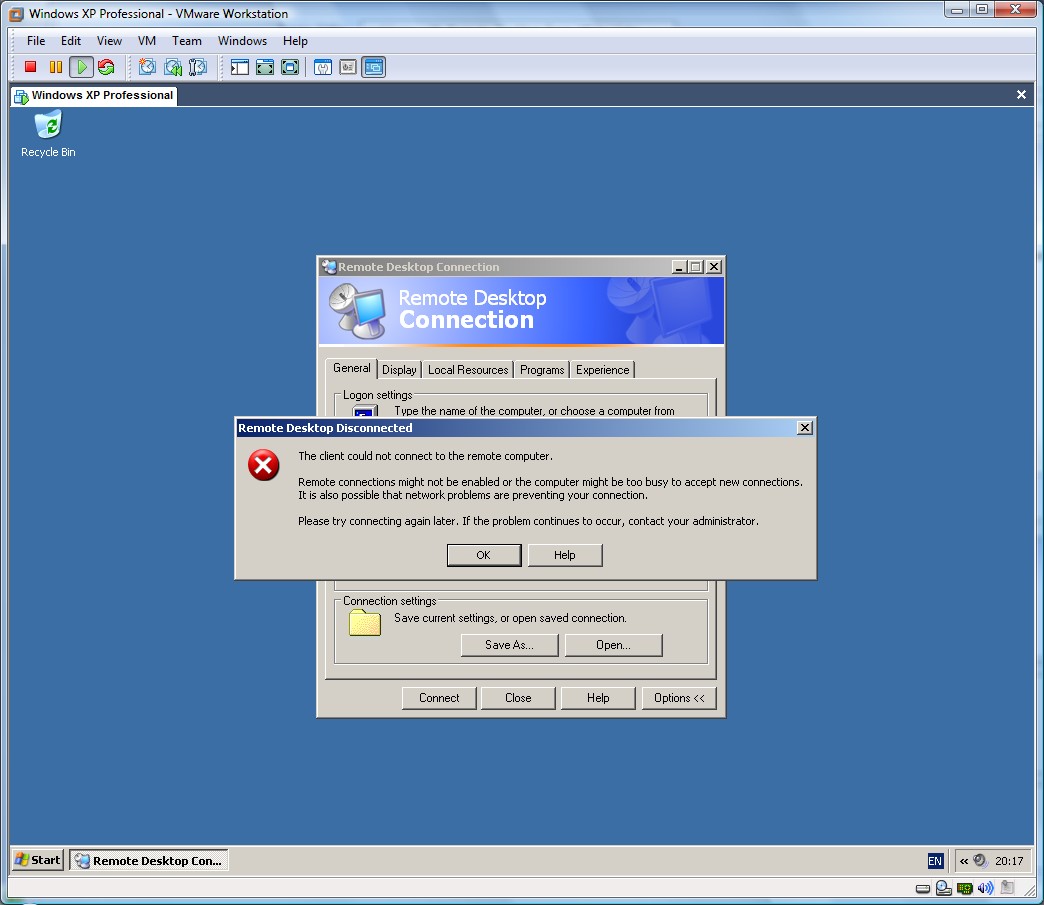Click Help in the Disconnected dialog

[565, 555]
